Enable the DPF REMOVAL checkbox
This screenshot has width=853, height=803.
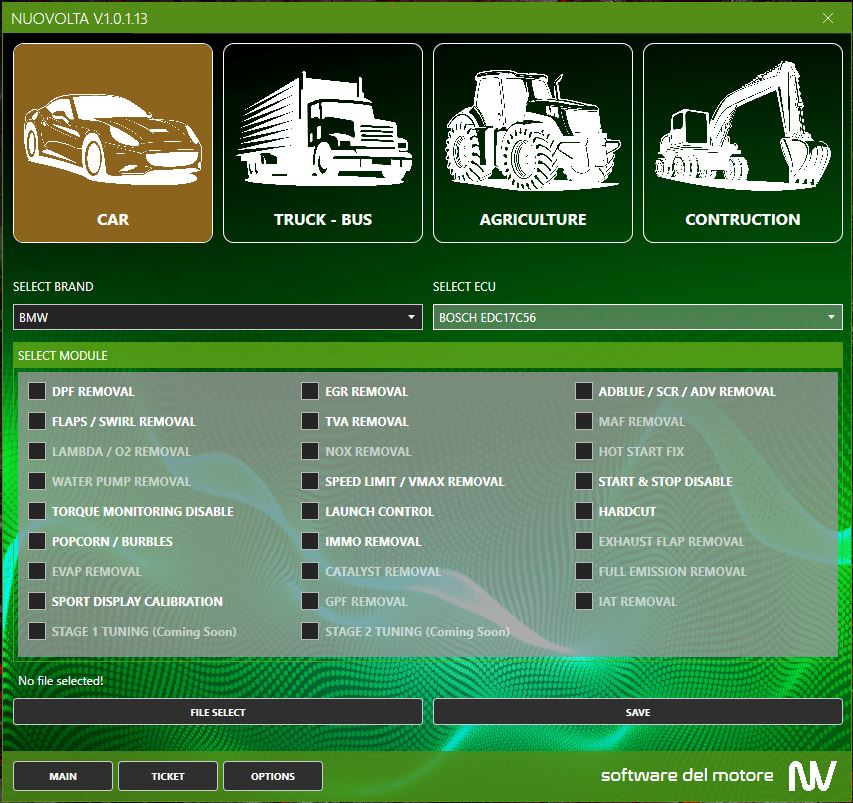[37, 391]
